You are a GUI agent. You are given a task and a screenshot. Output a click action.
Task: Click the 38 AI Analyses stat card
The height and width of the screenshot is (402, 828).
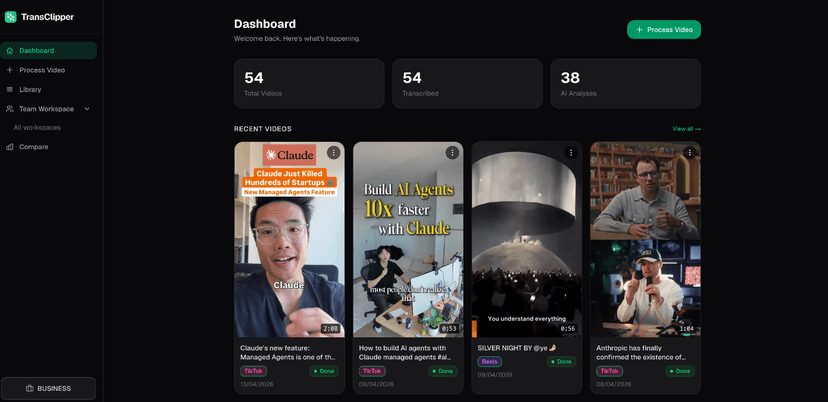coord(626,83)
